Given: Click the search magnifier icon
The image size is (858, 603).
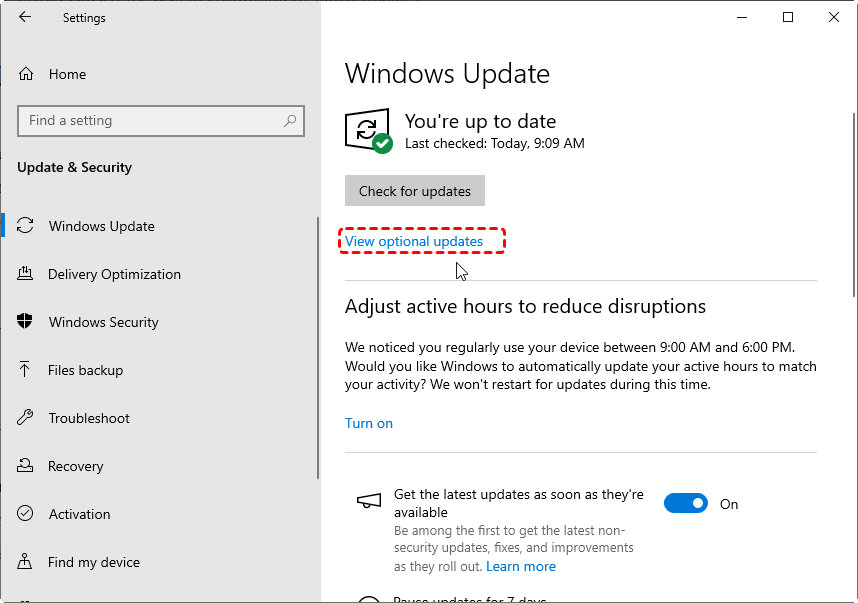Looking at the screenshot, I should pyautogui.click(x=290, y=121).
